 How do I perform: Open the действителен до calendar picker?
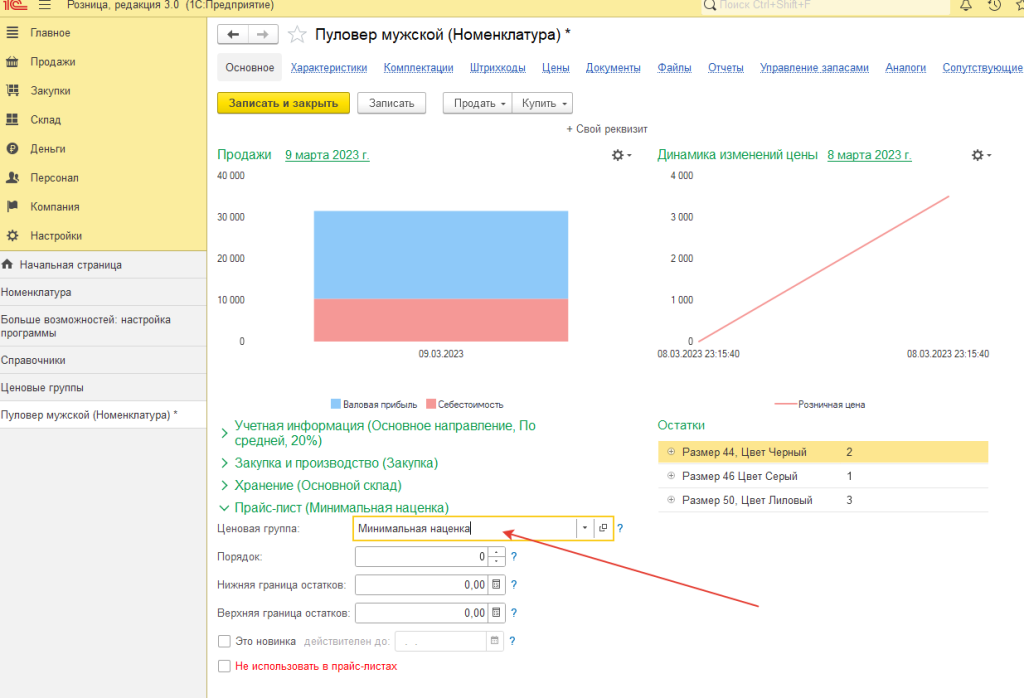(x=495, y=641)
